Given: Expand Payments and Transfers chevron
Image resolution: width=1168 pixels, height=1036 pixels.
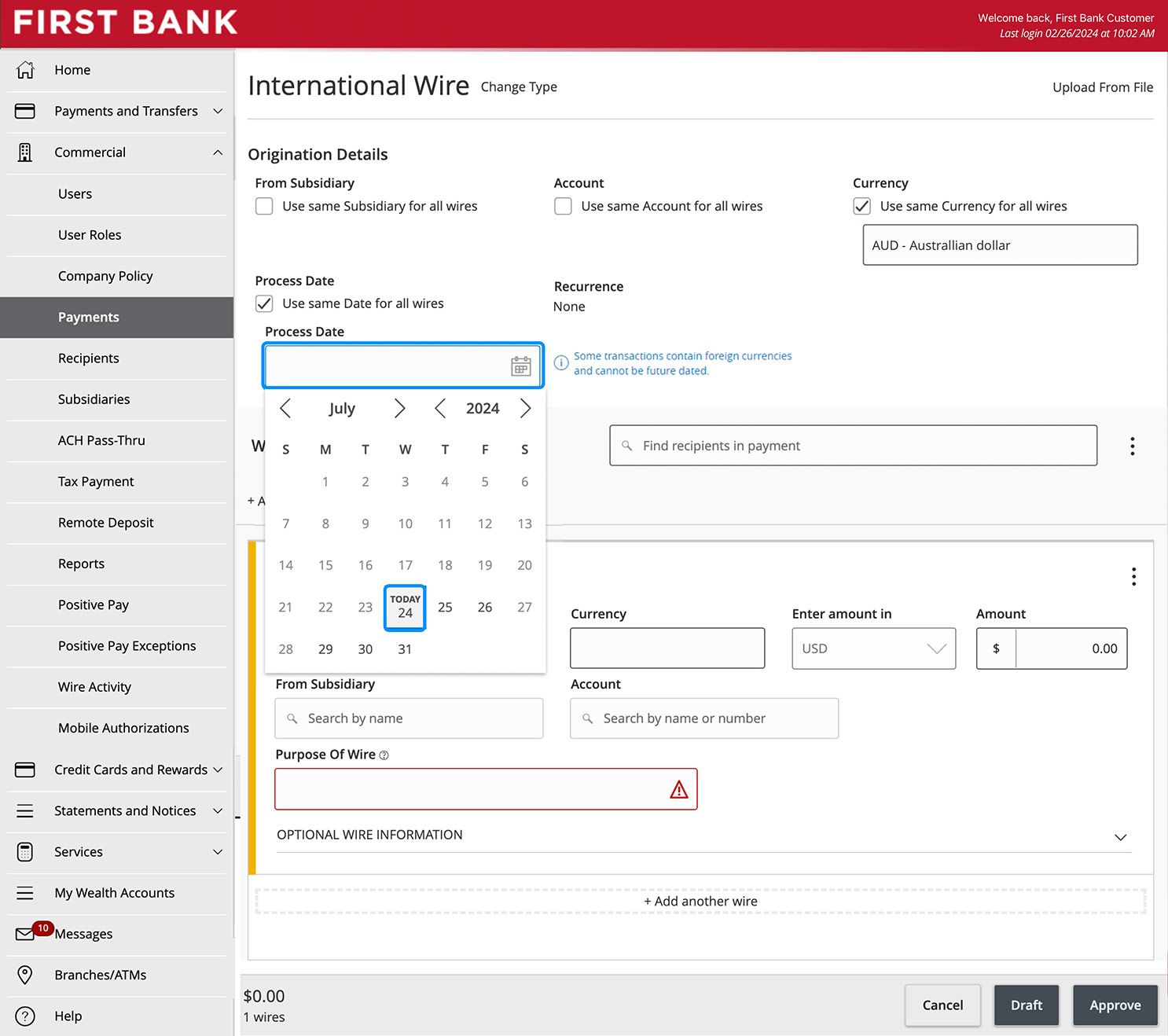Looking at the screenshot, I should tap(218, 112).
